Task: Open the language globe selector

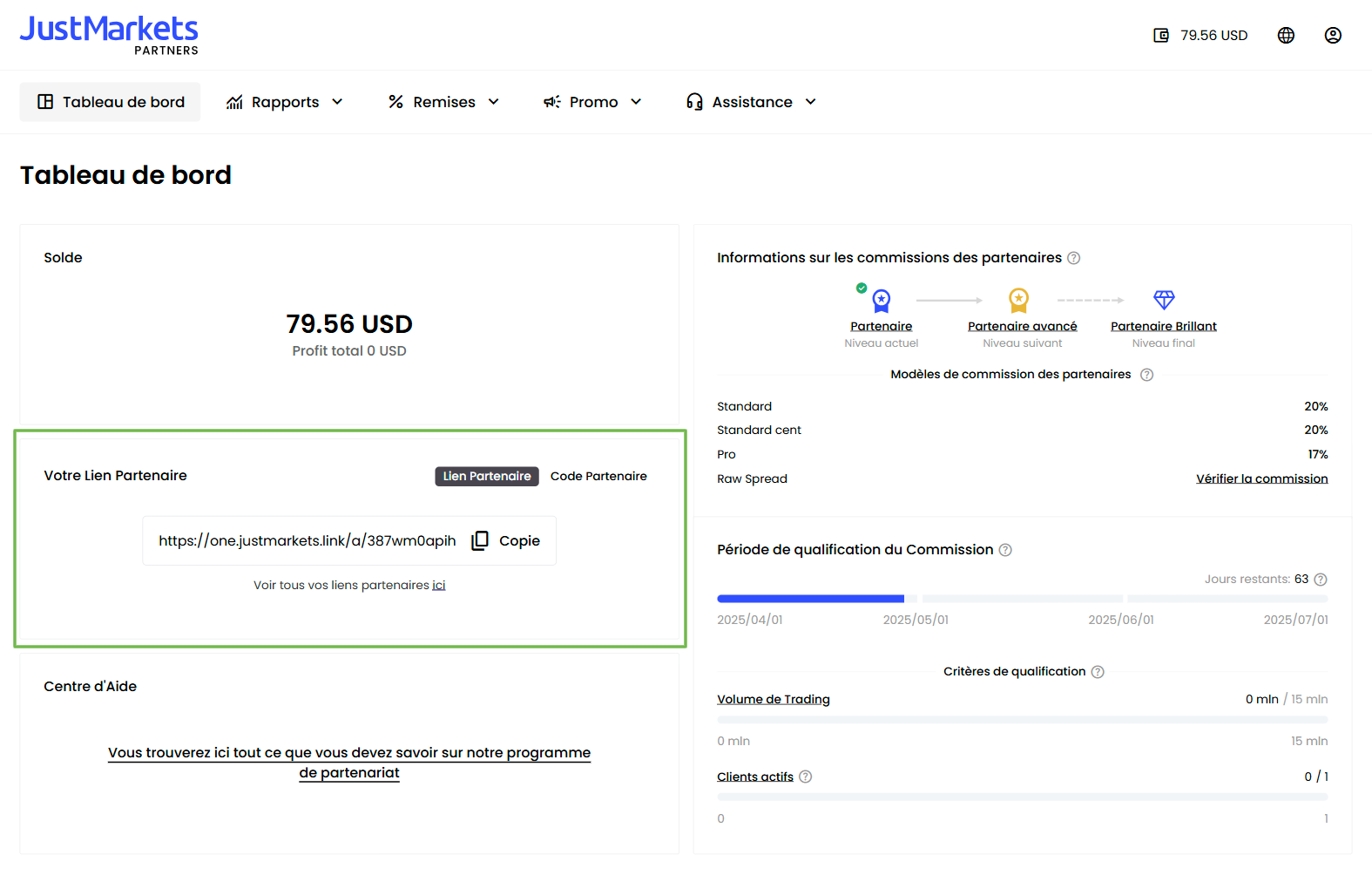Action: coord(1286,36)
